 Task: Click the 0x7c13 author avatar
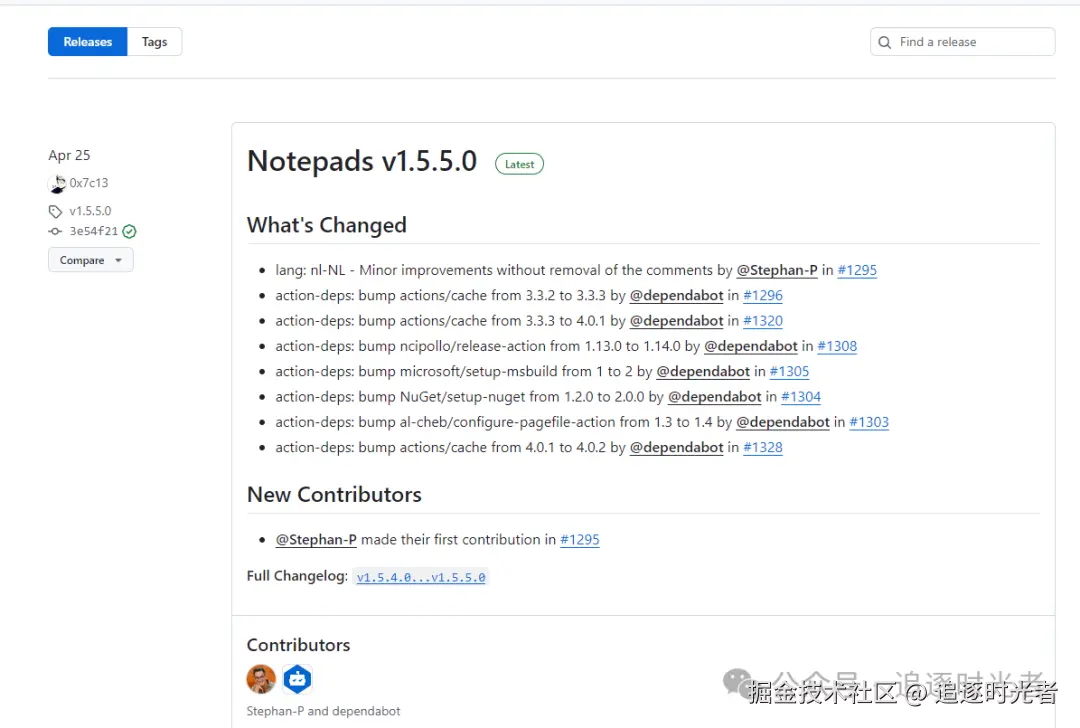[57, 183]
